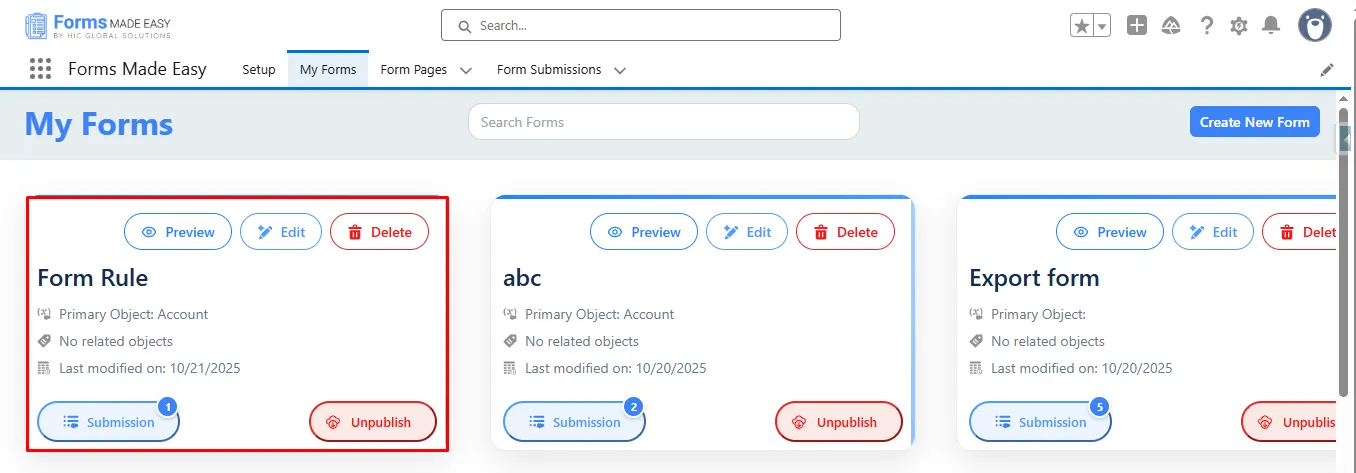The image size is (1356, 473).
Task: Expand the Form Pages tab menu
Action: coord(466,70)
